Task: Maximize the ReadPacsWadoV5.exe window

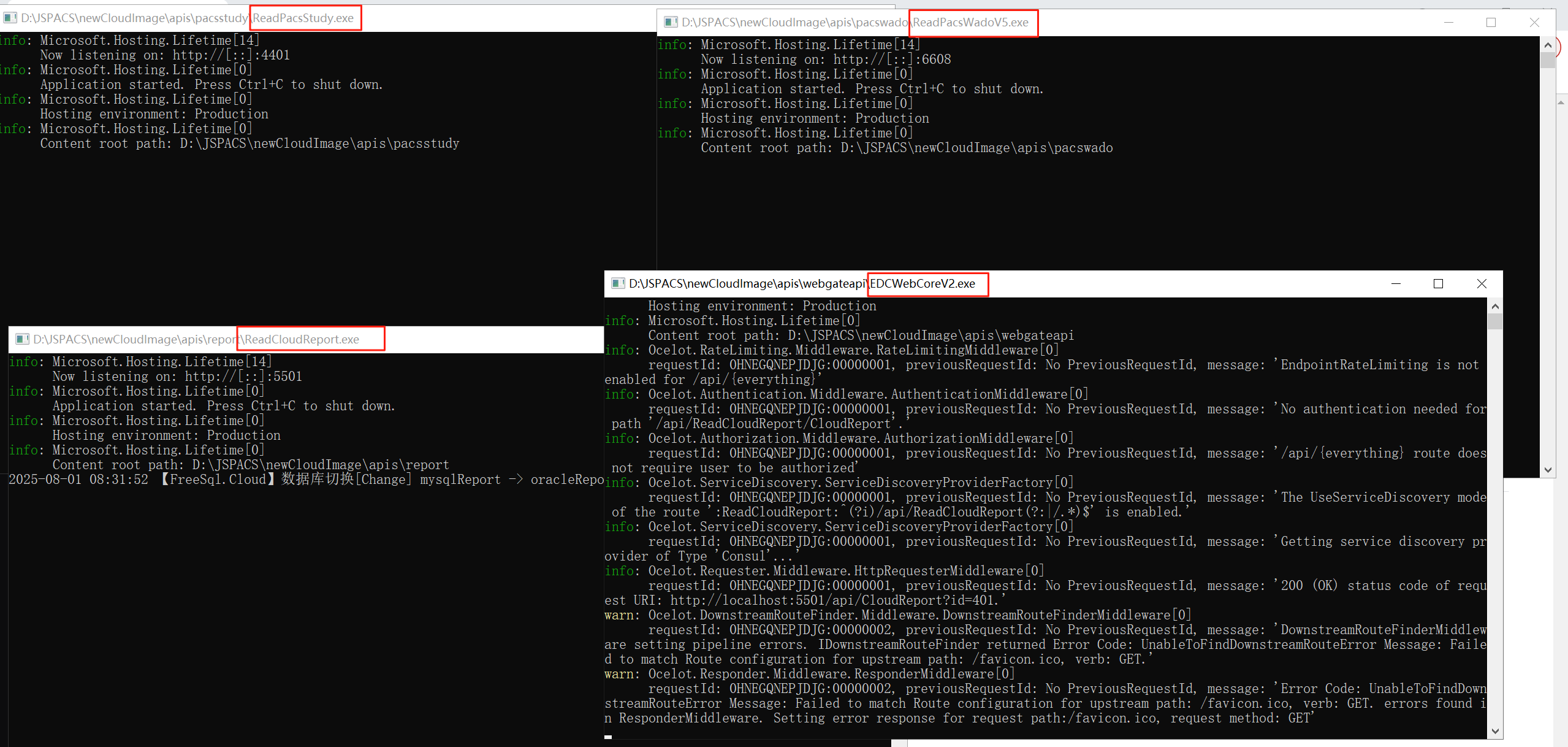Action: pyautogui.click(x=1491, y=22)
